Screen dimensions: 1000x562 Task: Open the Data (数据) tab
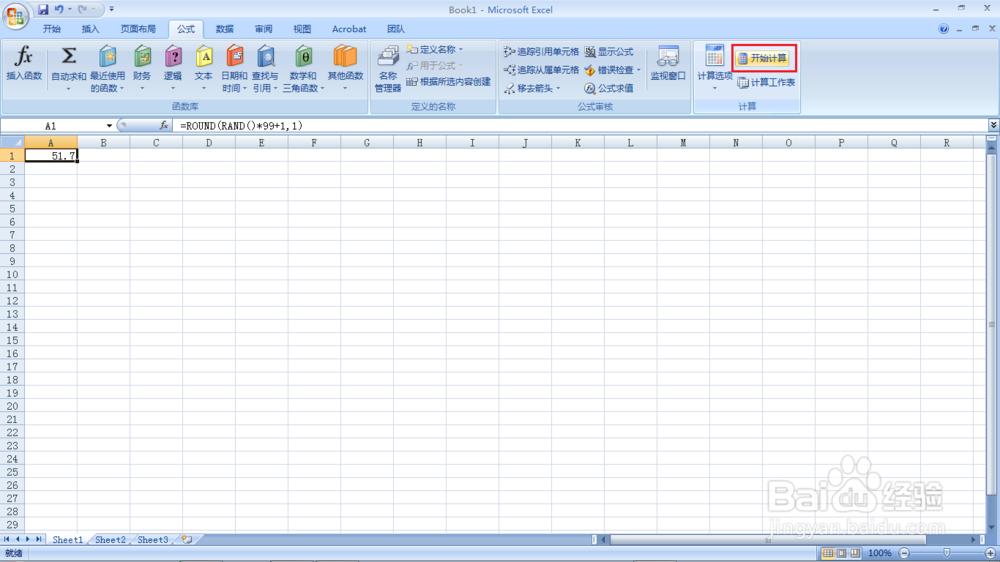tap(224, 29)
